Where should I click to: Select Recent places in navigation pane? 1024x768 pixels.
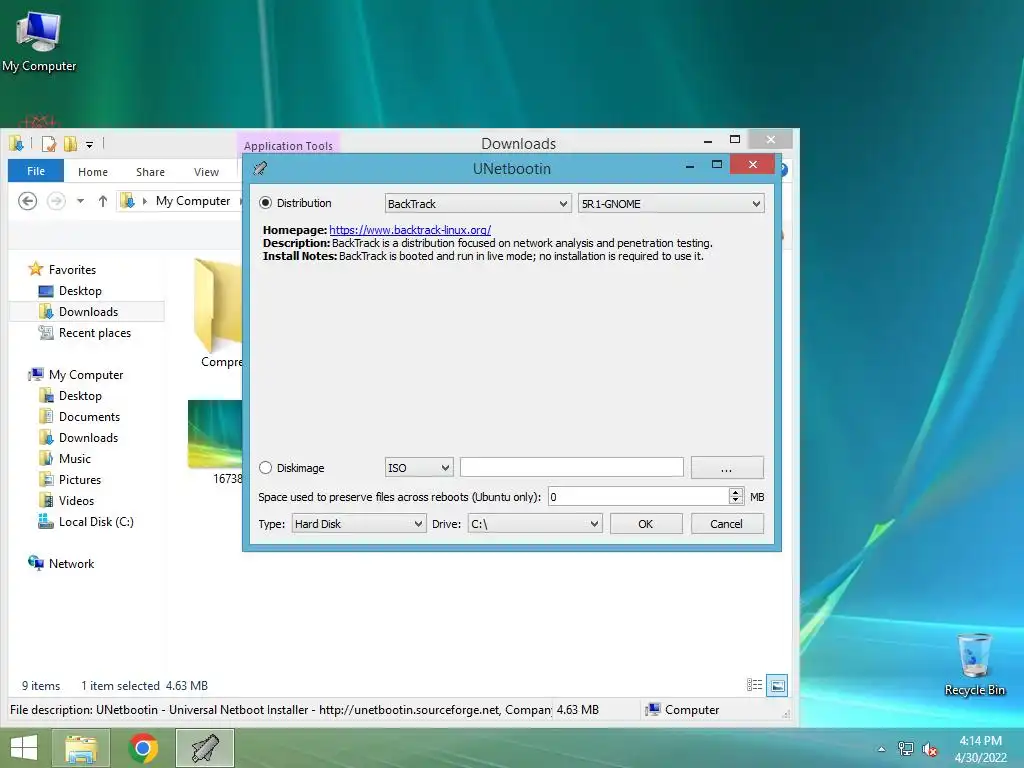pyautogui.click(x=94, y=333)
